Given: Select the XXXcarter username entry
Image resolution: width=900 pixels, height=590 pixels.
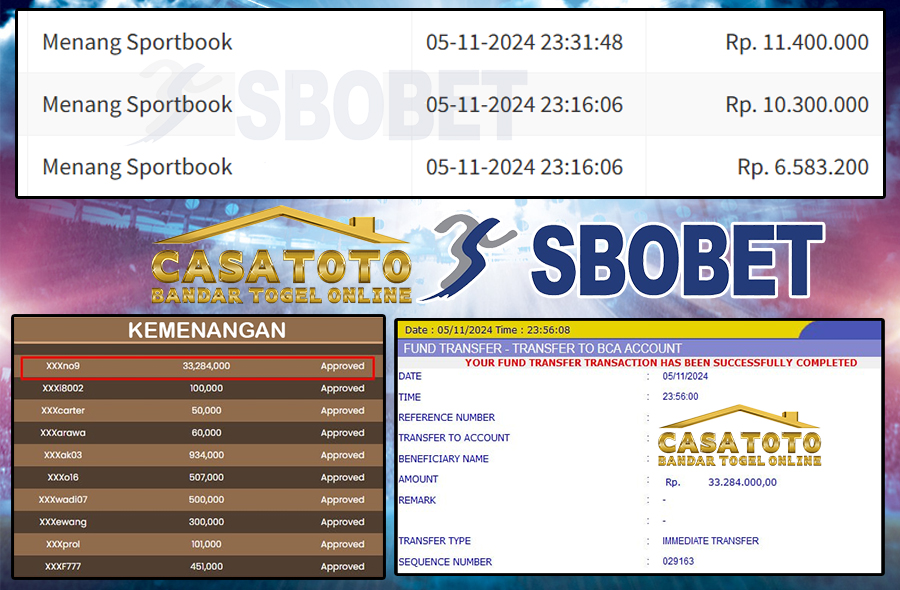Looking at the screenshot, I should pos(62,411).
